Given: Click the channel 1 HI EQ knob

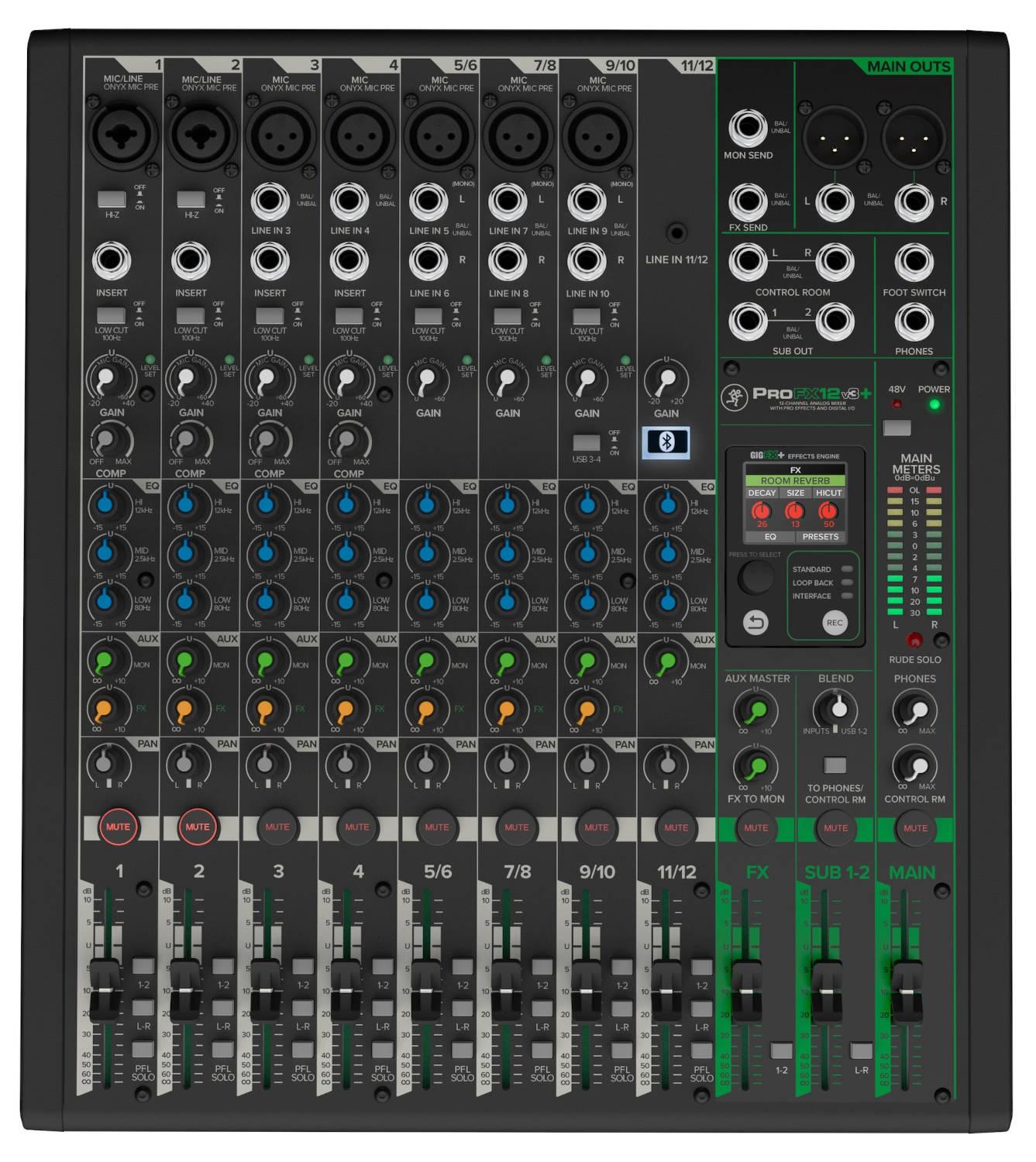Looking at the screenshot, I should pyautogui.click(x=105, y=505).
